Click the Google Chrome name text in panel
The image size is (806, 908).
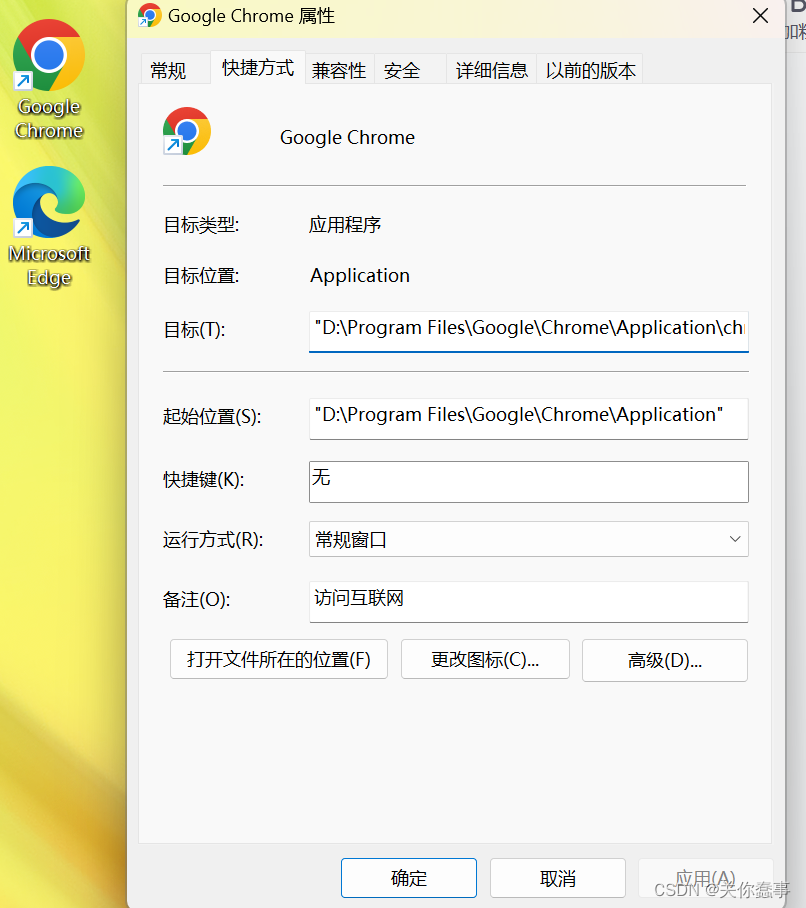(347, 138)
